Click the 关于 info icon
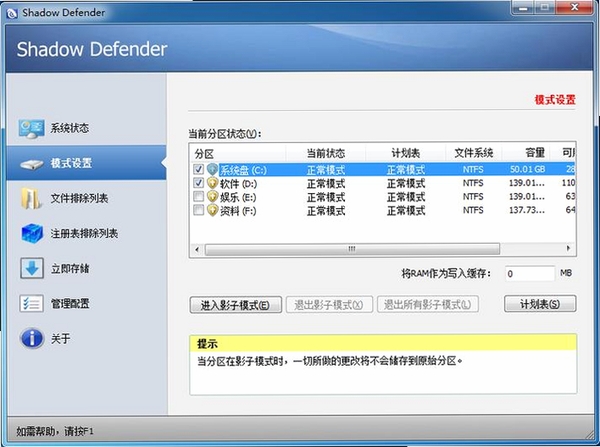This screenshot has width=600, height=447. tap(32, 338)
